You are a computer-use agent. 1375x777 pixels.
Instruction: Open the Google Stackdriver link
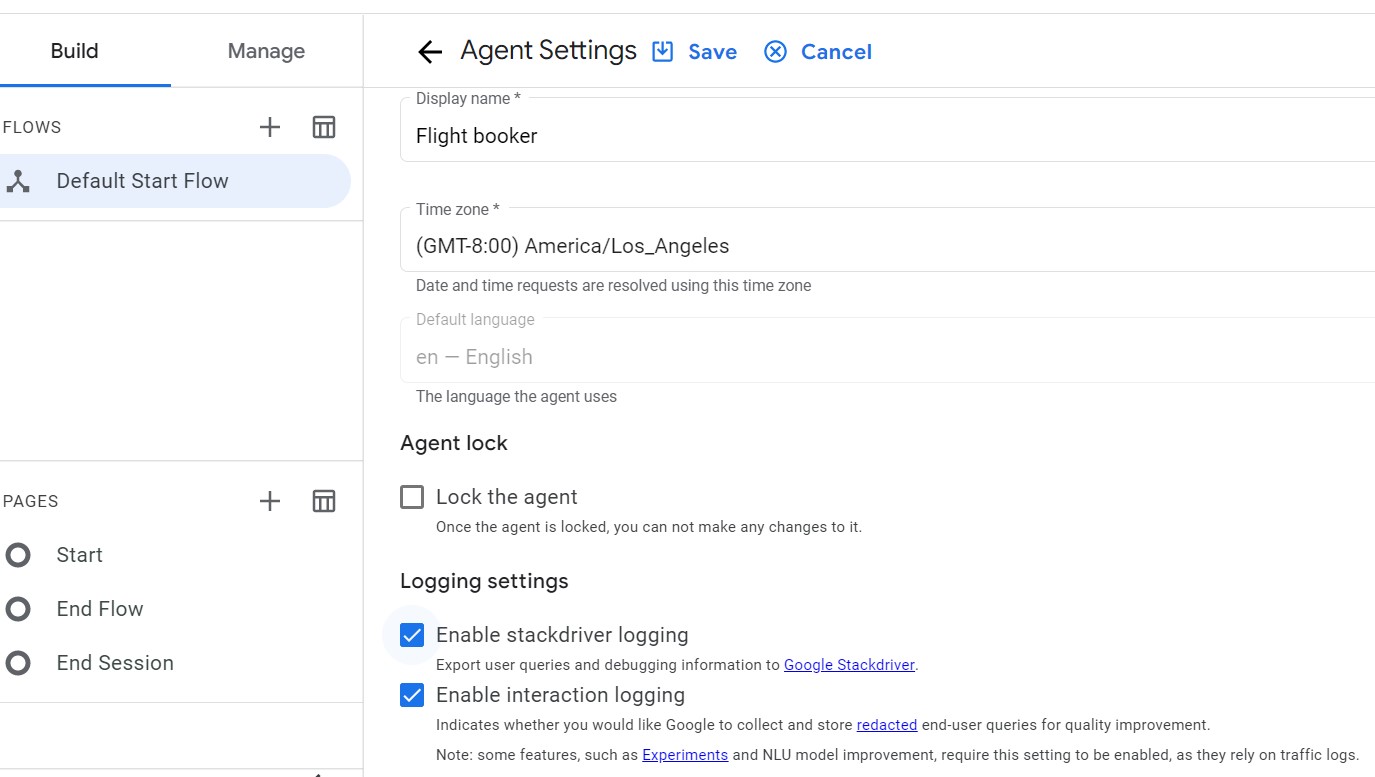pyautogui.click(x=849, y=665)
